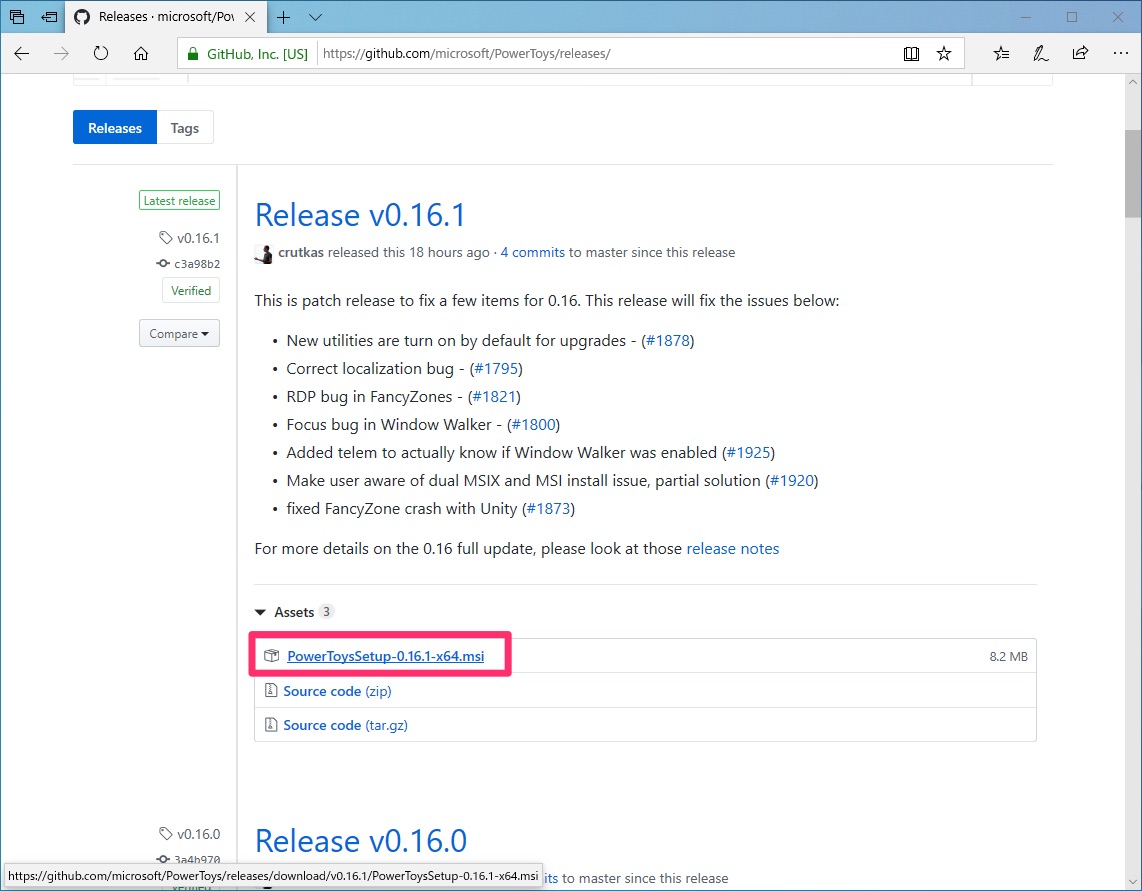Click the msi package icon

pyautogui.click(x=272, y=656)
